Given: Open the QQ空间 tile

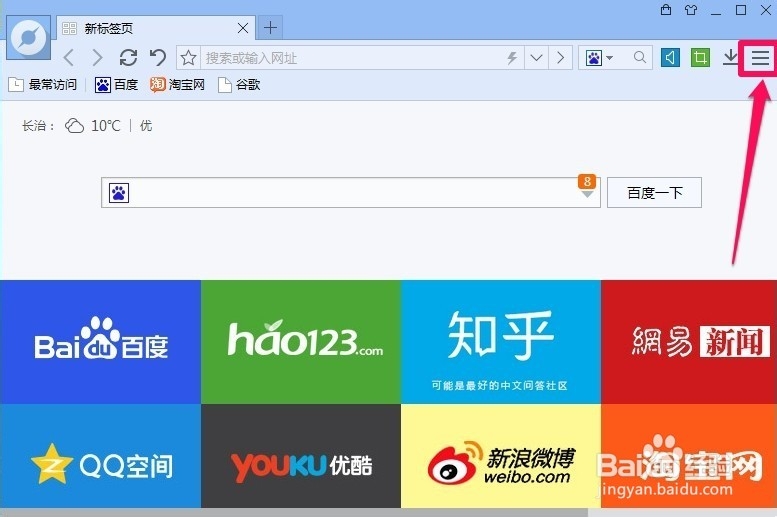Looking at the screenshot, I should (101, 456).
